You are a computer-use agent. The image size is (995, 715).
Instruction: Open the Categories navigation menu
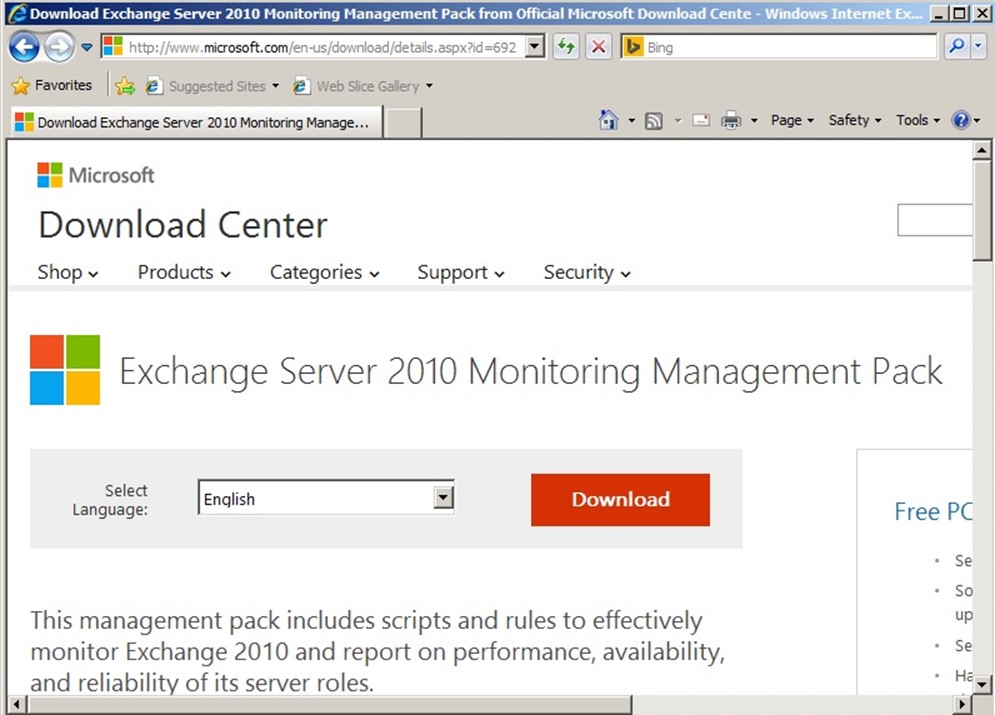click(x=324, y=272)
